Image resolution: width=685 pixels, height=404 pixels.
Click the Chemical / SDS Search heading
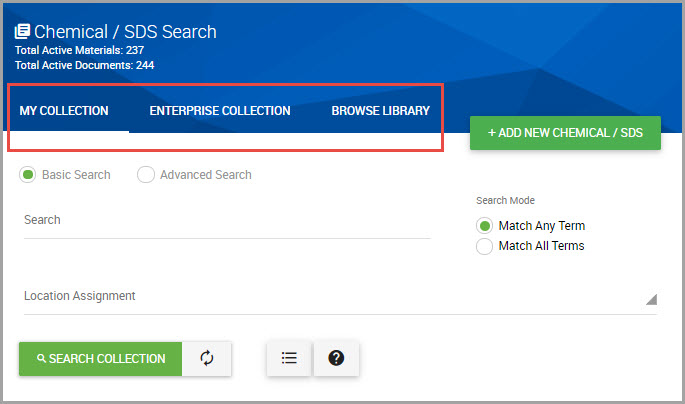click(125, 32)
